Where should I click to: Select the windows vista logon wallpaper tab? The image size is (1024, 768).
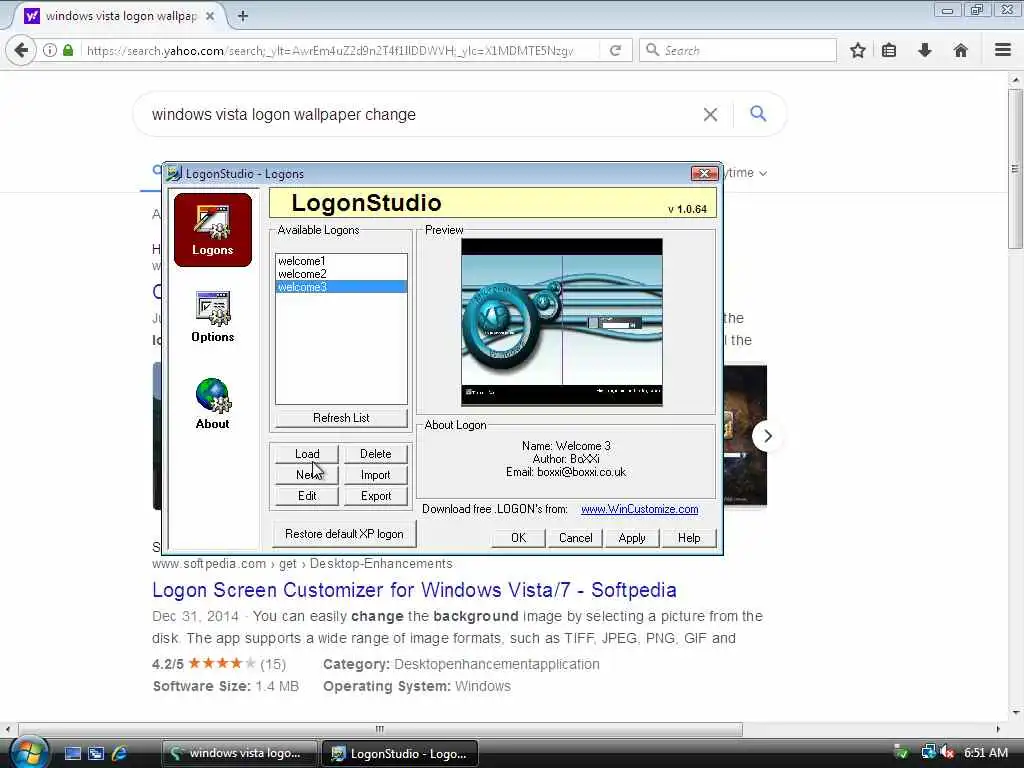click(x=121, y=16)
